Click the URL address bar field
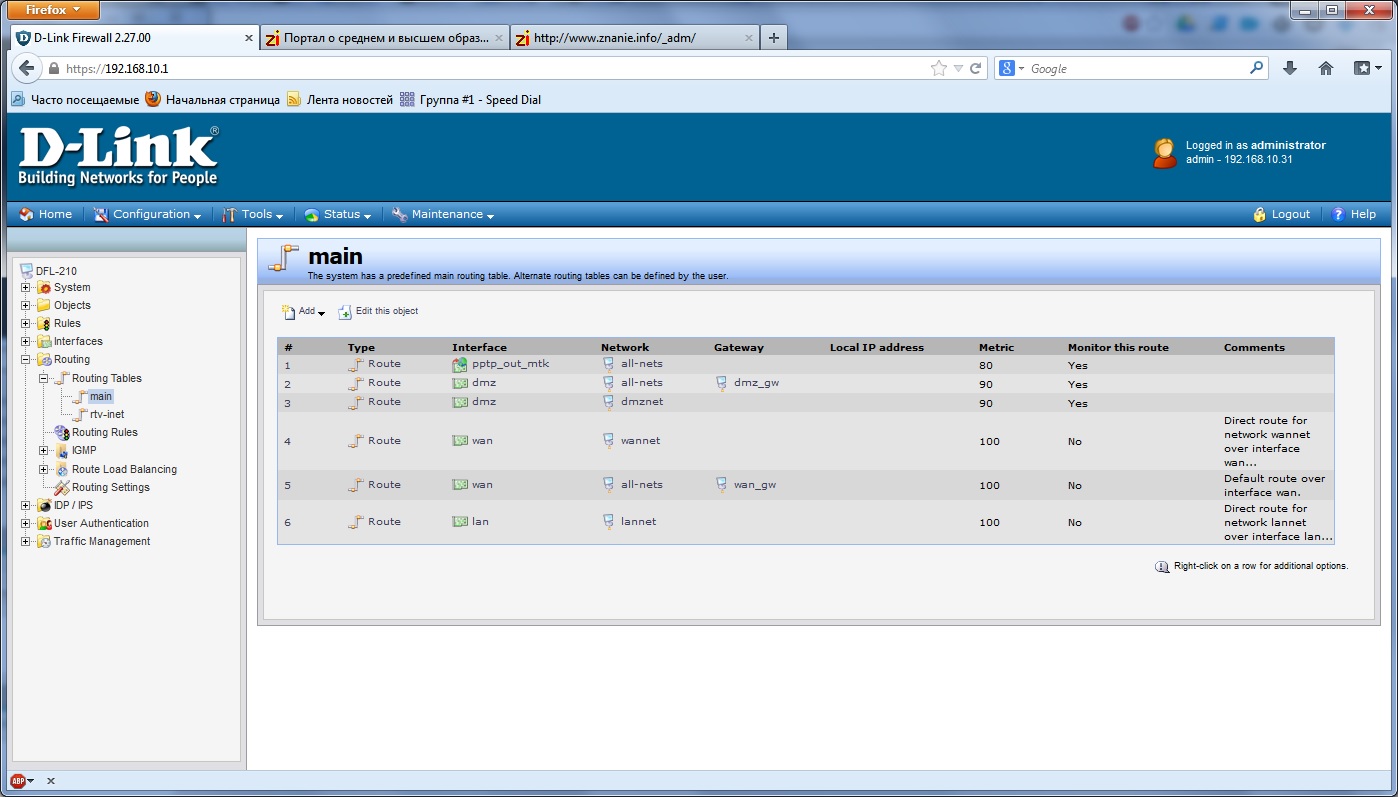This screenshot has width=1398, height=797. pos(495,68)
